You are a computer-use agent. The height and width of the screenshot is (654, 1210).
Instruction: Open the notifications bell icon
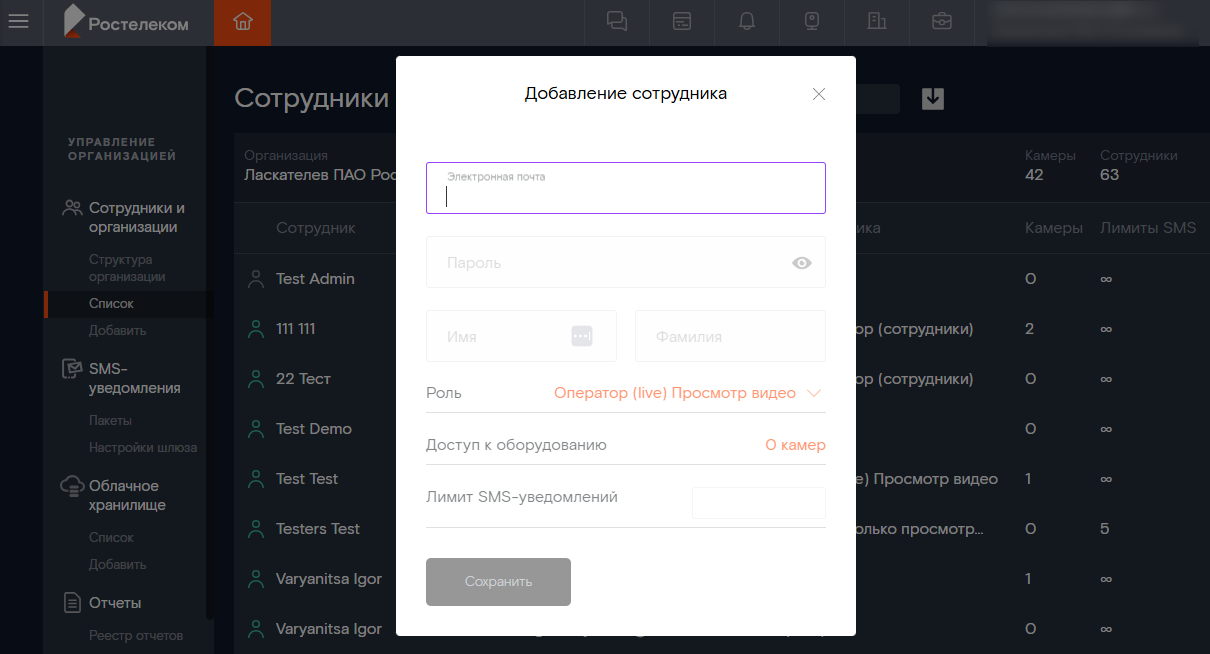click(747, 22)
